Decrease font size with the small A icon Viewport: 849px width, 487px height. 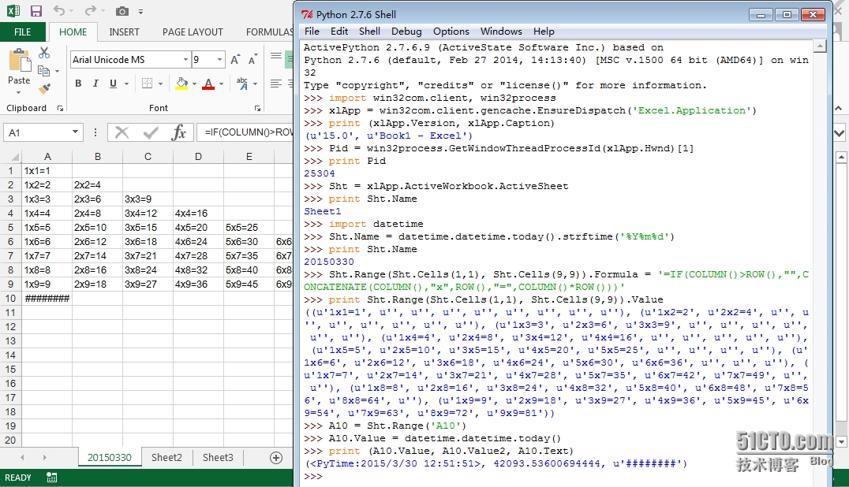[252, 60]
